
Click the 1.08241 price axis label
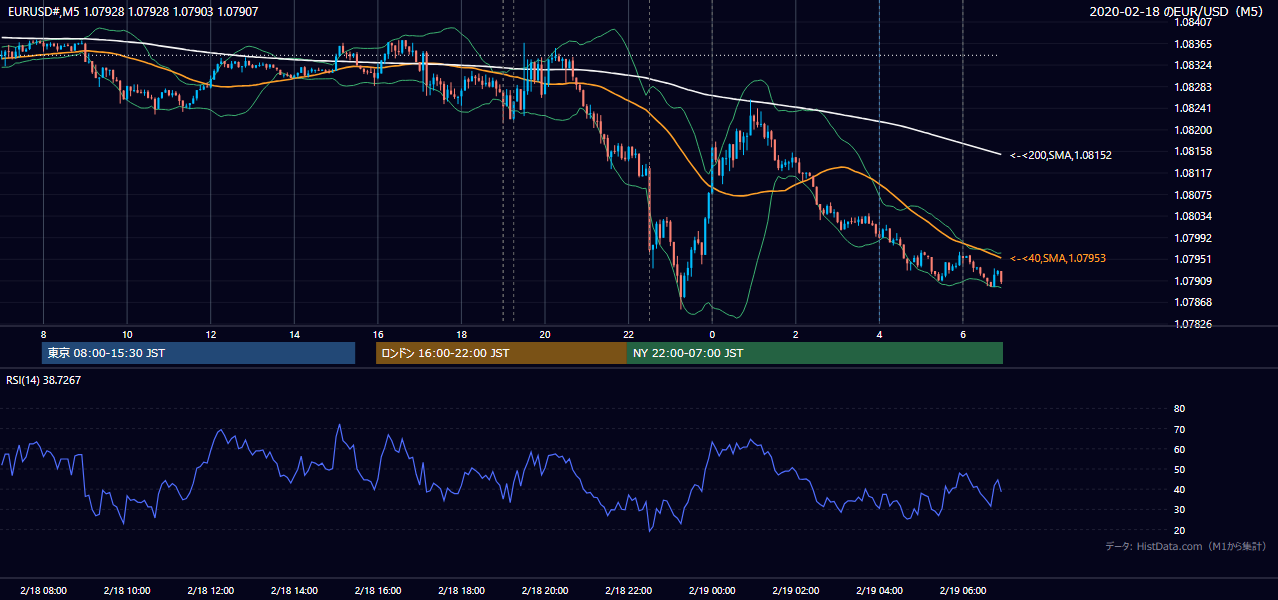click(1193, 108)
